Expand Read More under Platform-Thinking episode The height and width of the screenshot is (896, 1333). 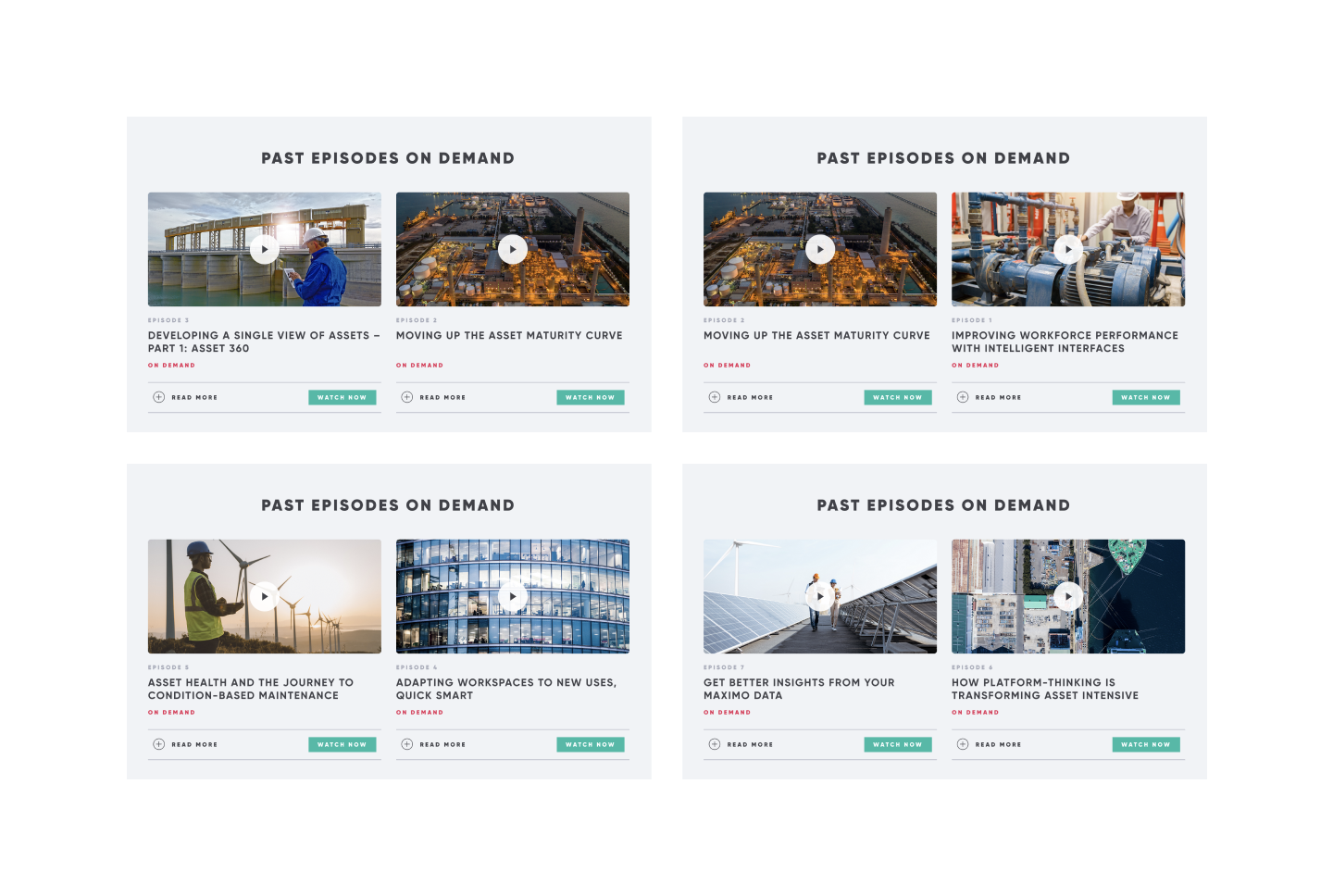tap(989, 744)
